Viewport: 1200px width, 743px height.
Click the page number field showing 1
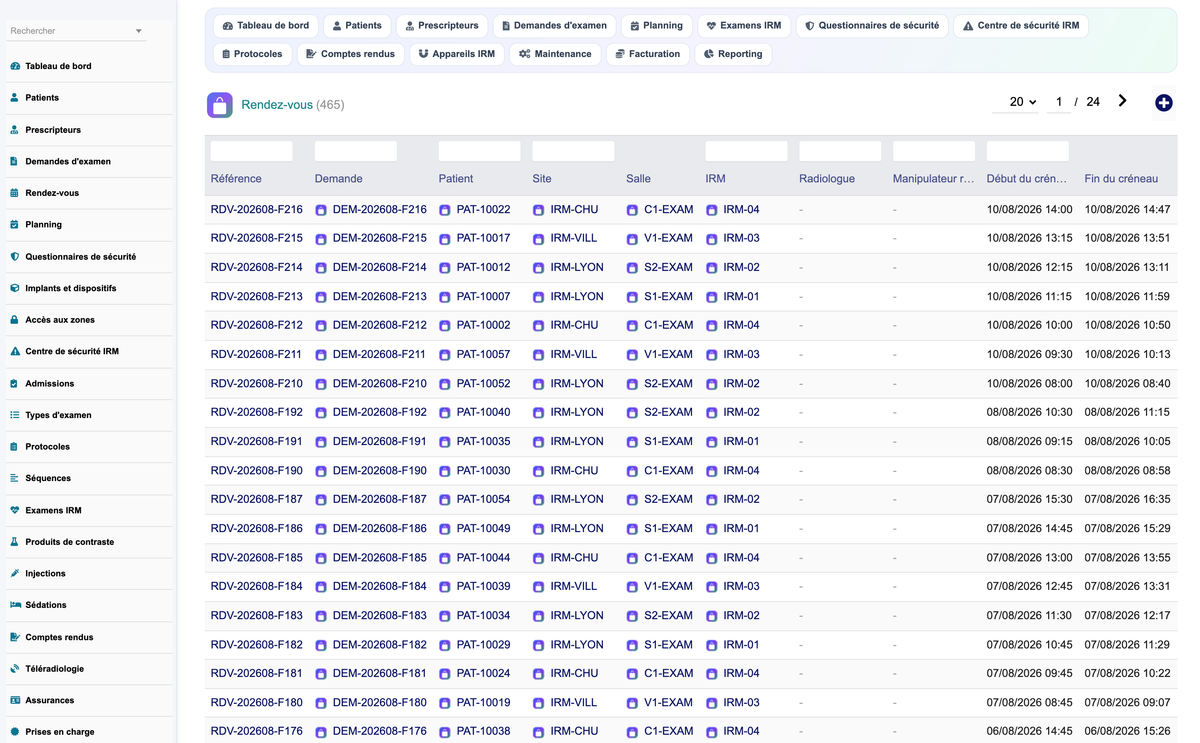pyautogui.click(x=1058, y=102)
